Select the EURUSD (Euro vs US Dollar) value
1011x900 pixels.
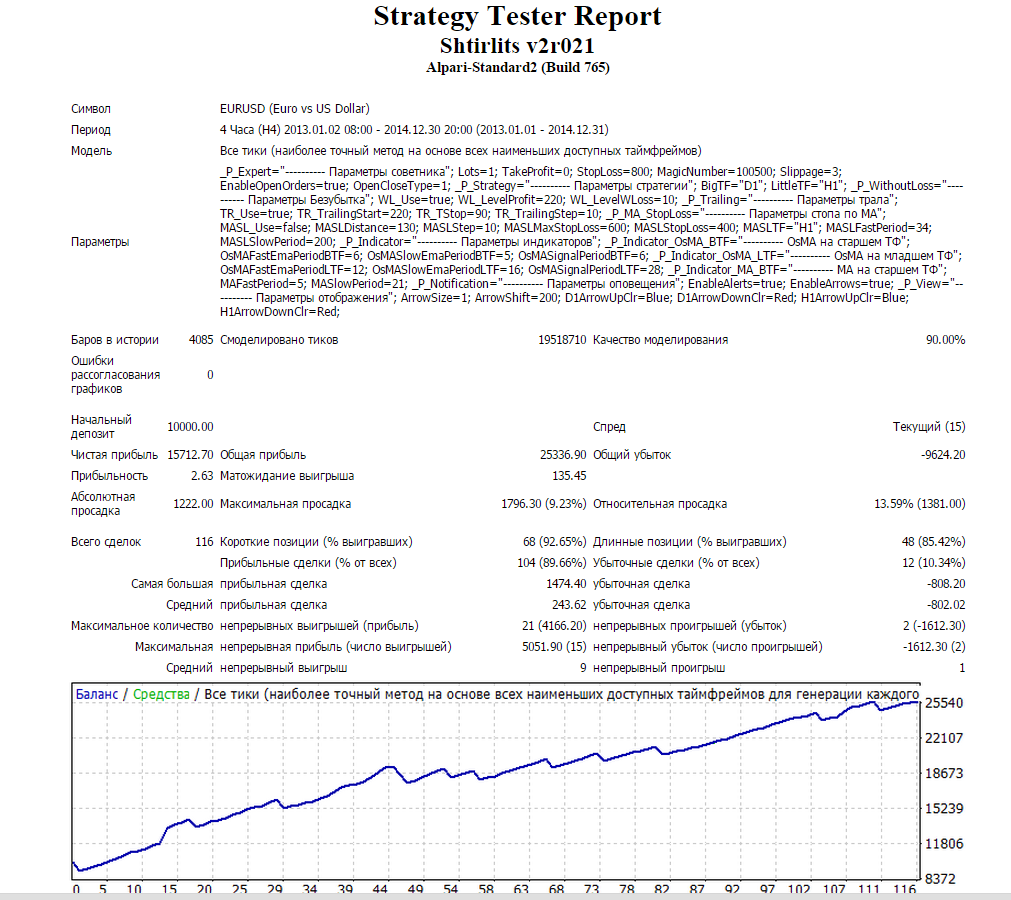tap(295, 109)
